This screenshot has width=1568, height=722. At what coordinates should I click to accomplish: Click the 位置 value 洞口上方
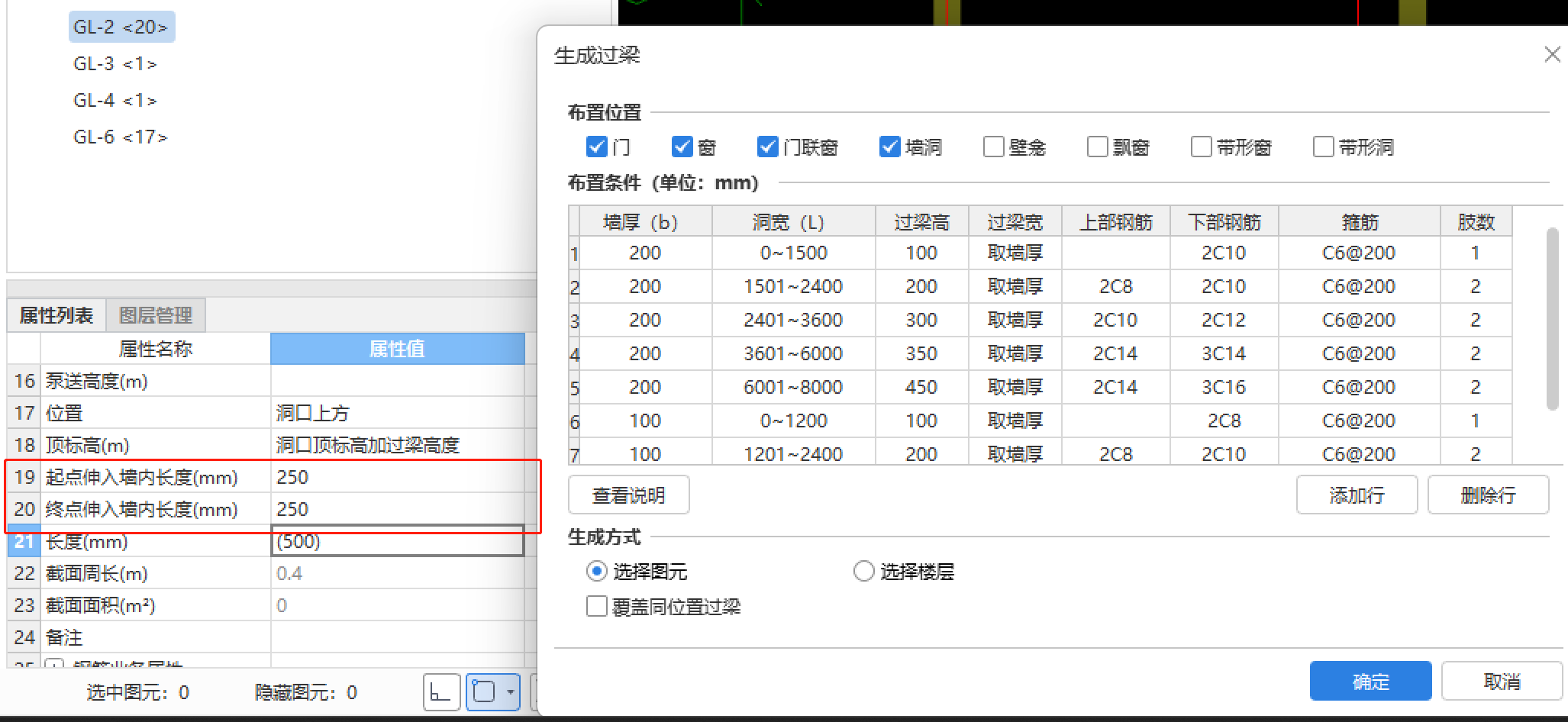397,413
